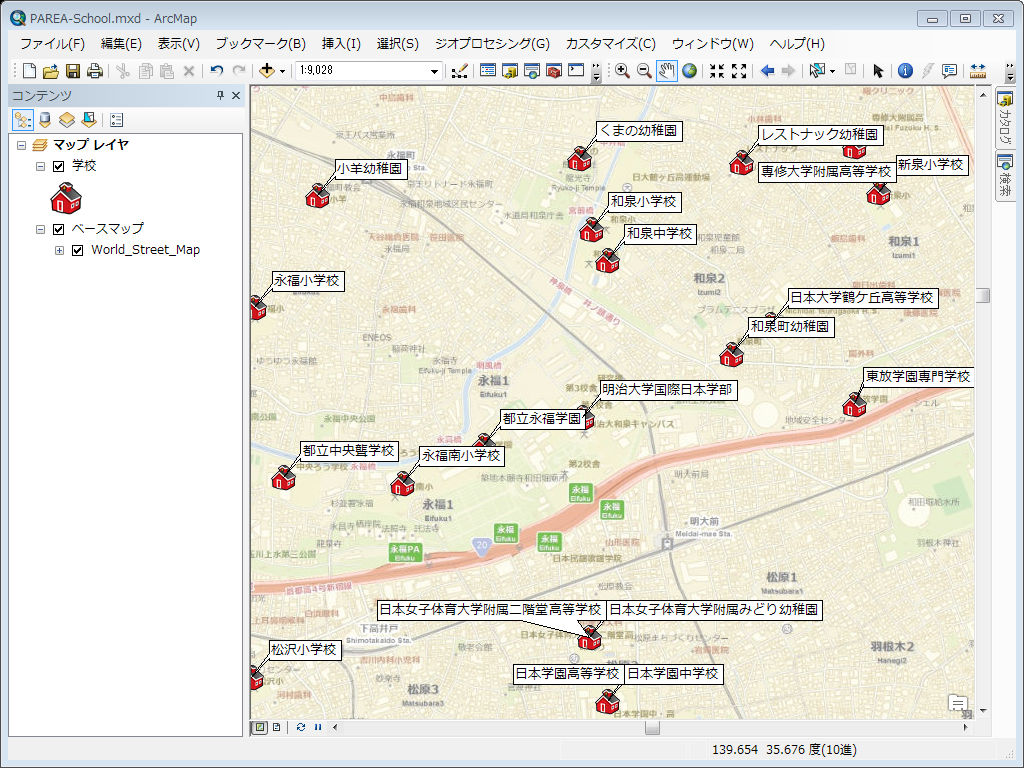
Task: Activate Select Features tool
Action: point(817,71)
